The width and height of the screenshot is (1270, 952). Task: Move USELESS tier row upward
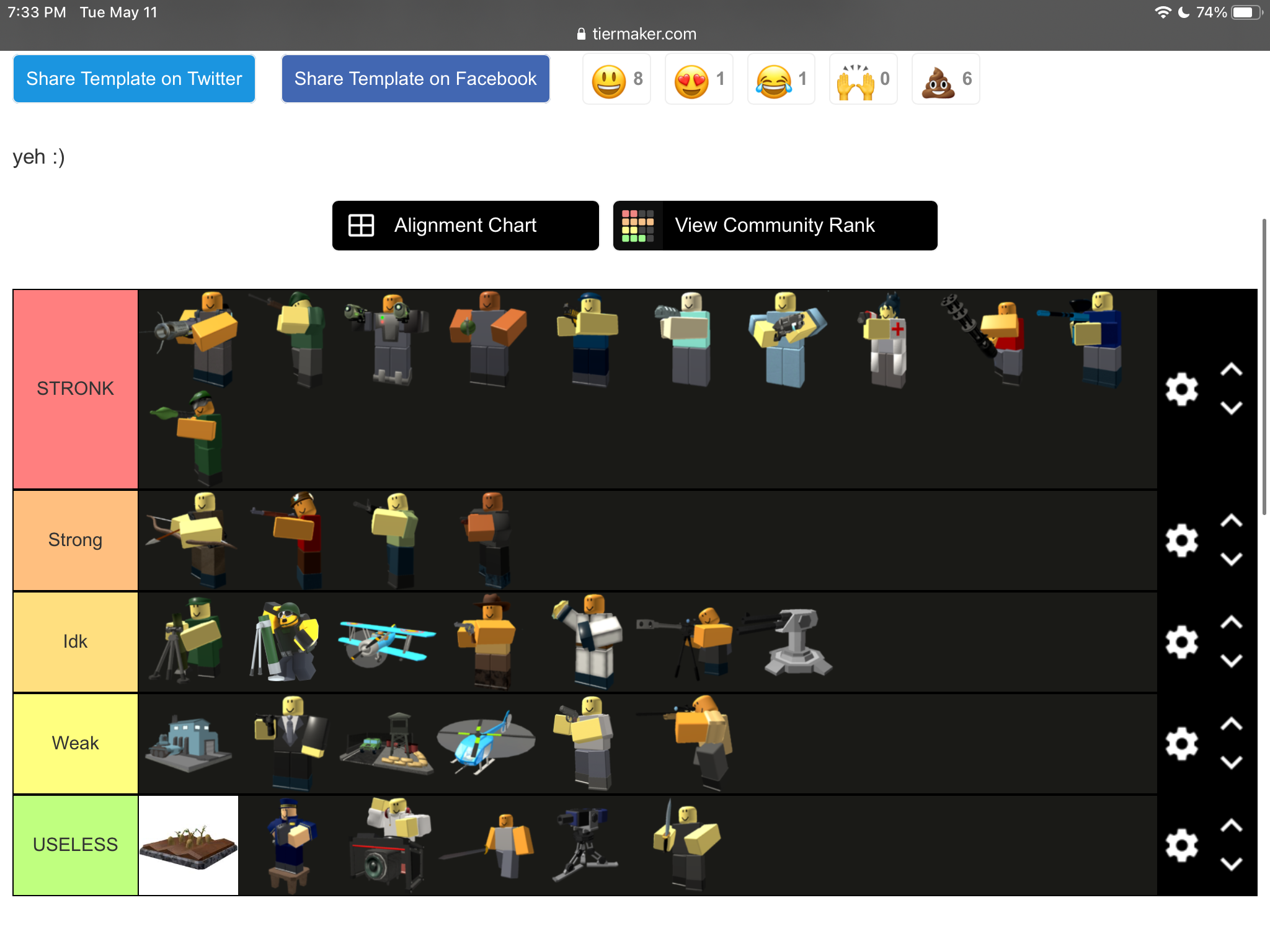click(1232, 826)
